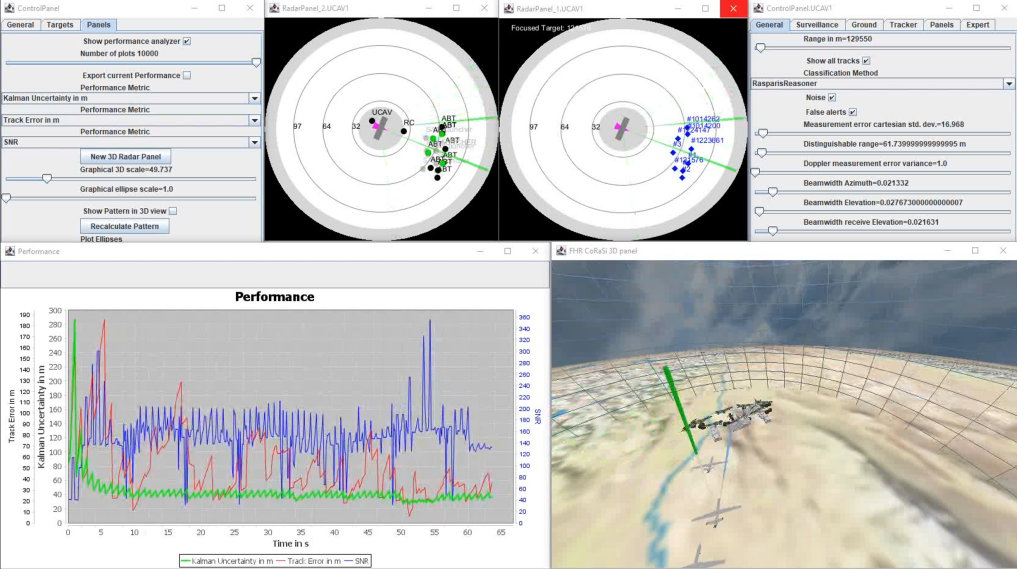This screenshot has width=1017, height=569.
Task: Click New 3D Radar Panel button
Action: pos(125,156)
